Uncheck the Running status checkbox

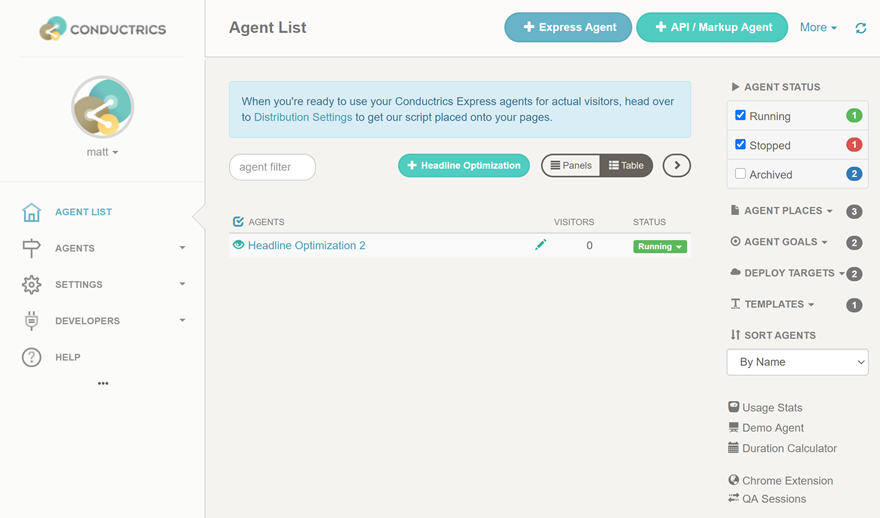point(740,116)
